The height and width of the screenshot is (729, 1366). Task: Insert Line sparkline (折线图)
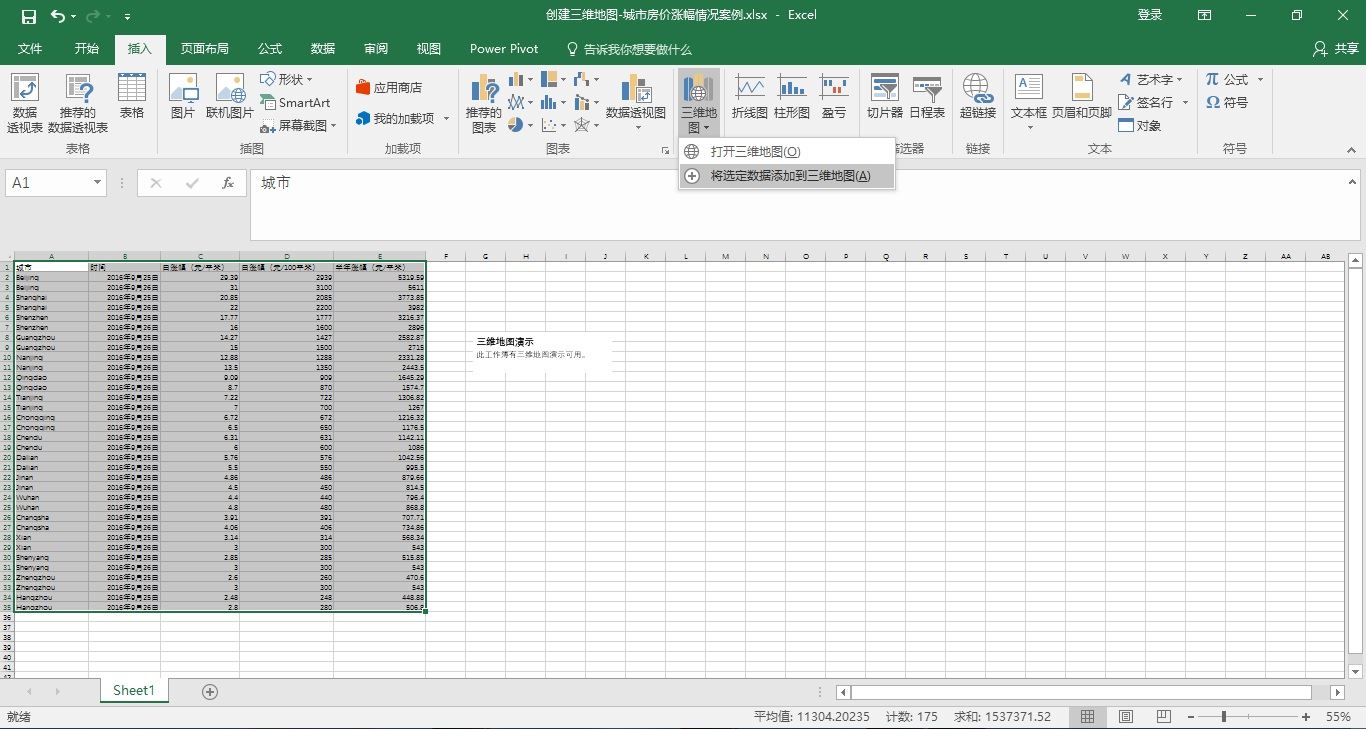(750, 97)
